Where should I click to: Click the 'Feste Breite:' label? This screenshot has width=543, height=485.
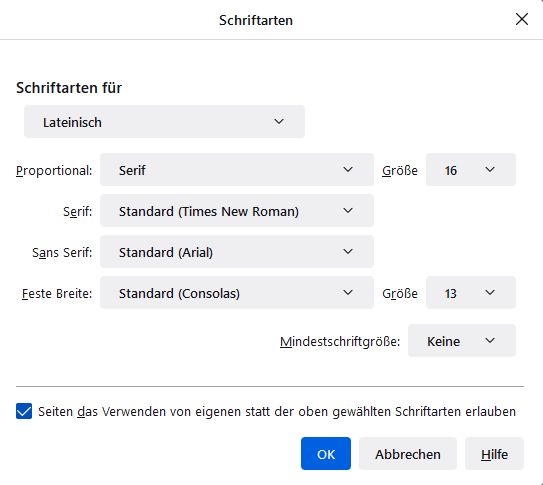point(57,294)
